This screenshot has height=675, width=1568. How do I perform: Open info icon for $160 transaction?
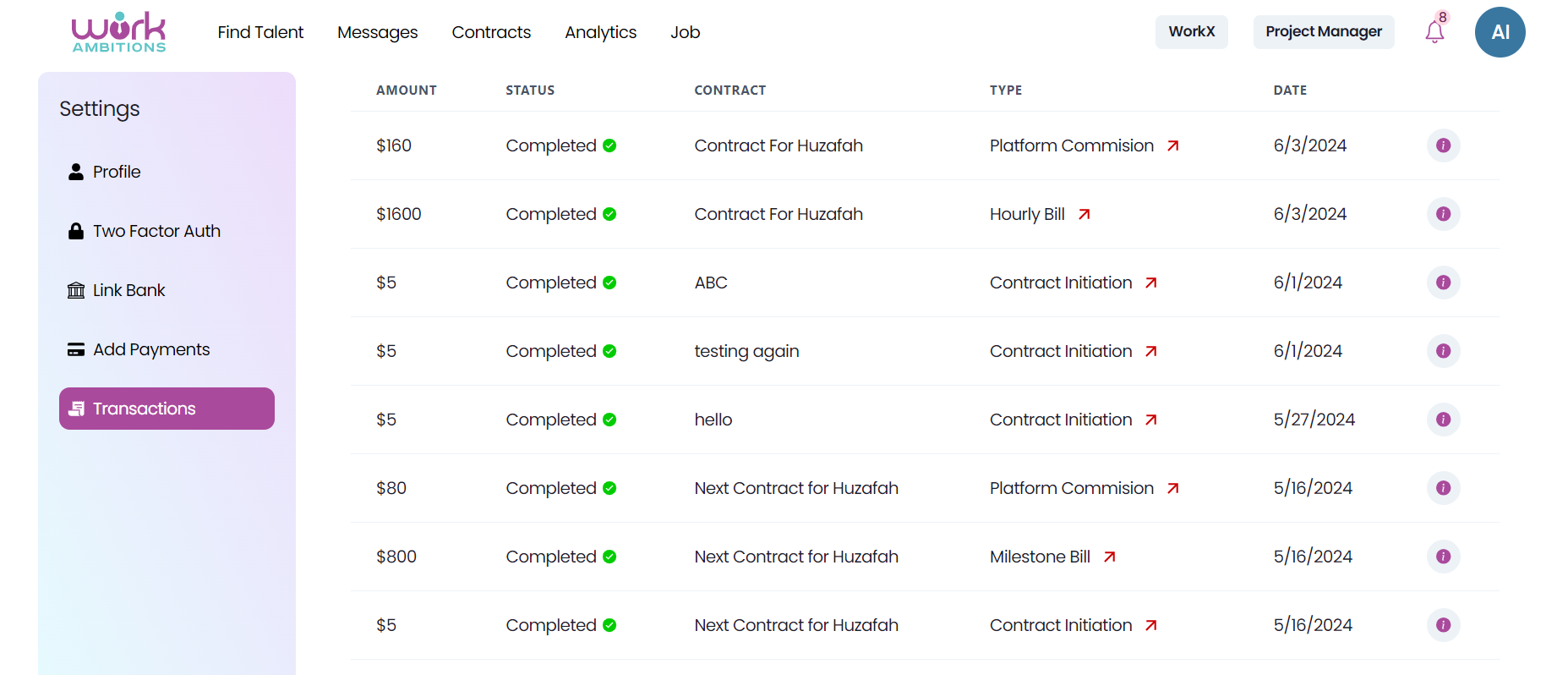(1443, 145)
